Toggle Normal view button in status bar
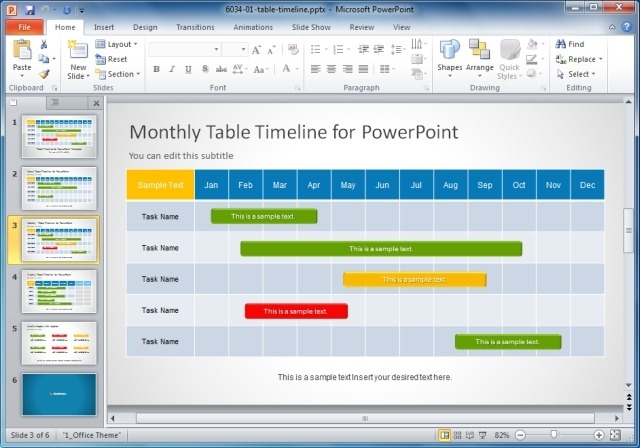Image resolution: width=640 pixels, height=448 pixels. click(444, 435)
